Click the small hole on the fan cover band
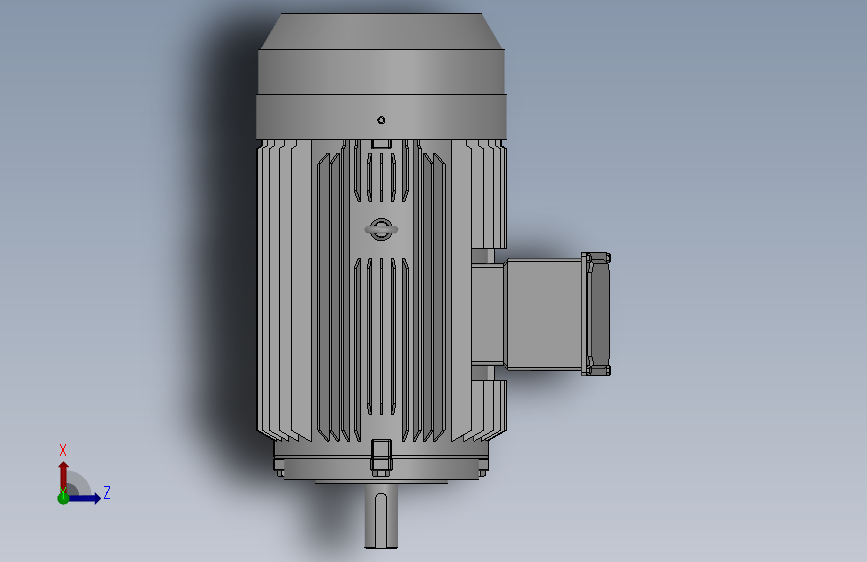Viewport: 867px width, 562px height. click(381, 120)
